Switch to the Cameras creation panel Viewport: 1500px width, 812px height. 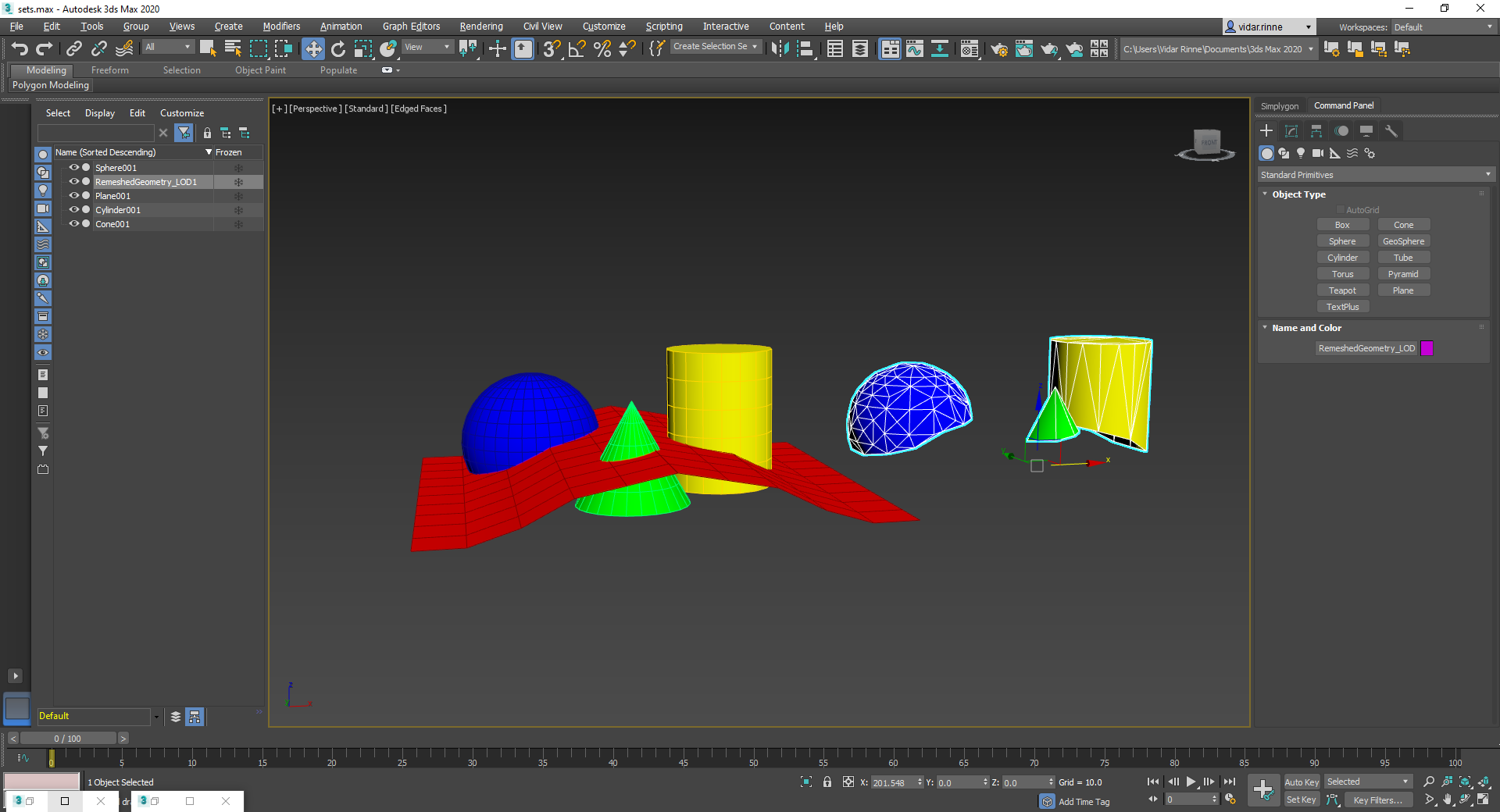(x=1318, y=154)
